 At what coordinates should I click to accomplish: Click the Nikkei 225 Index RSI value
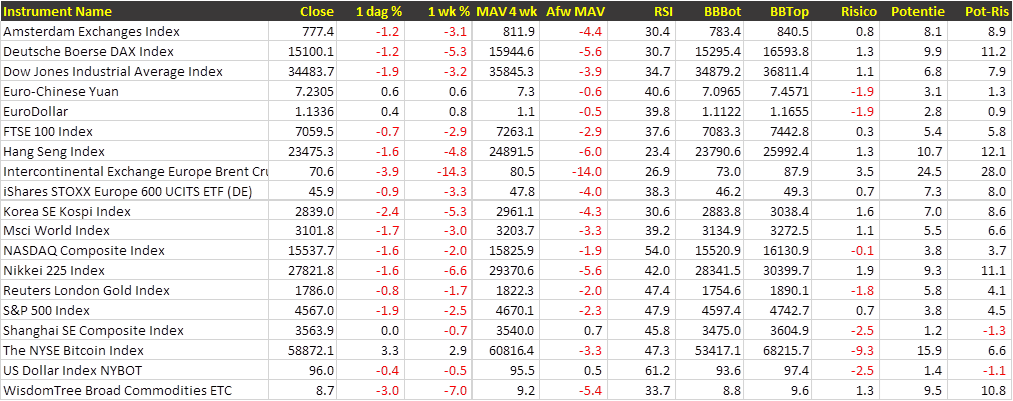pos(657,271)
